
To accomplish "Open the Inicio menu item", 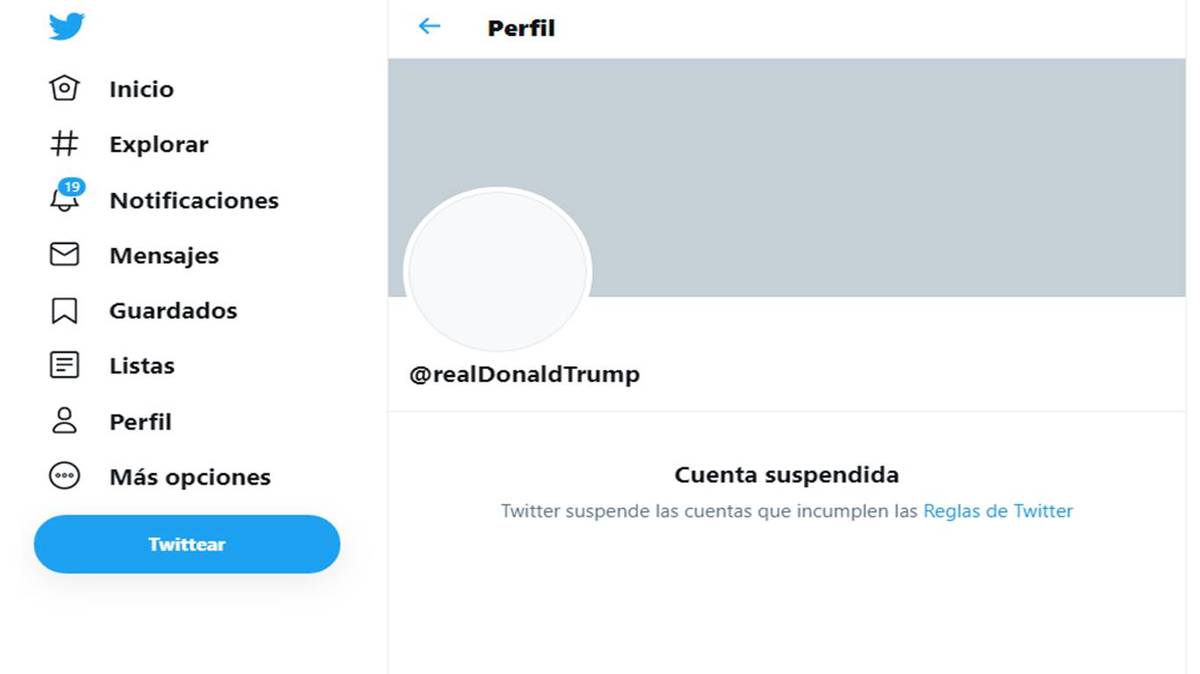I will [x=141, y=89].
